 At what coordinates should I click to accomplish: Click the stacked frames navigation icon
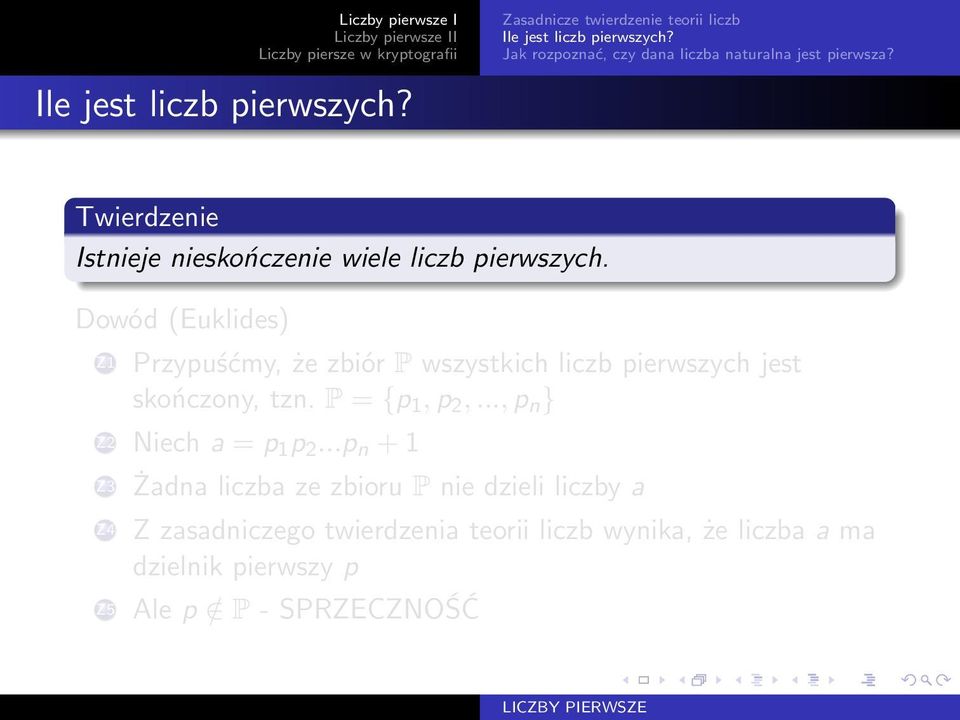699,680
